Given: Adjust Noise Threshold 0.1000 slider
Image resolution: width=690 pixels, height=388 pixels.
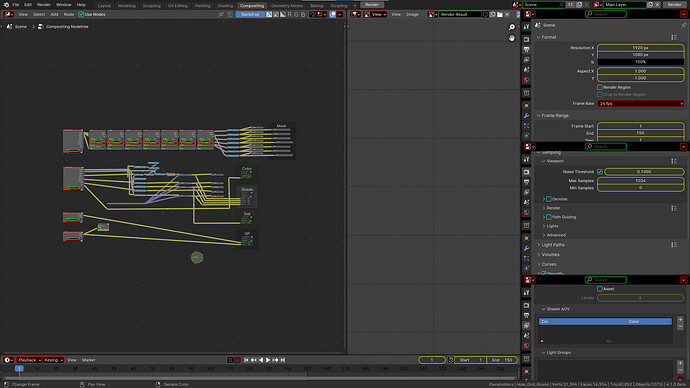Looking at the screenshot, I should [644, 172].
